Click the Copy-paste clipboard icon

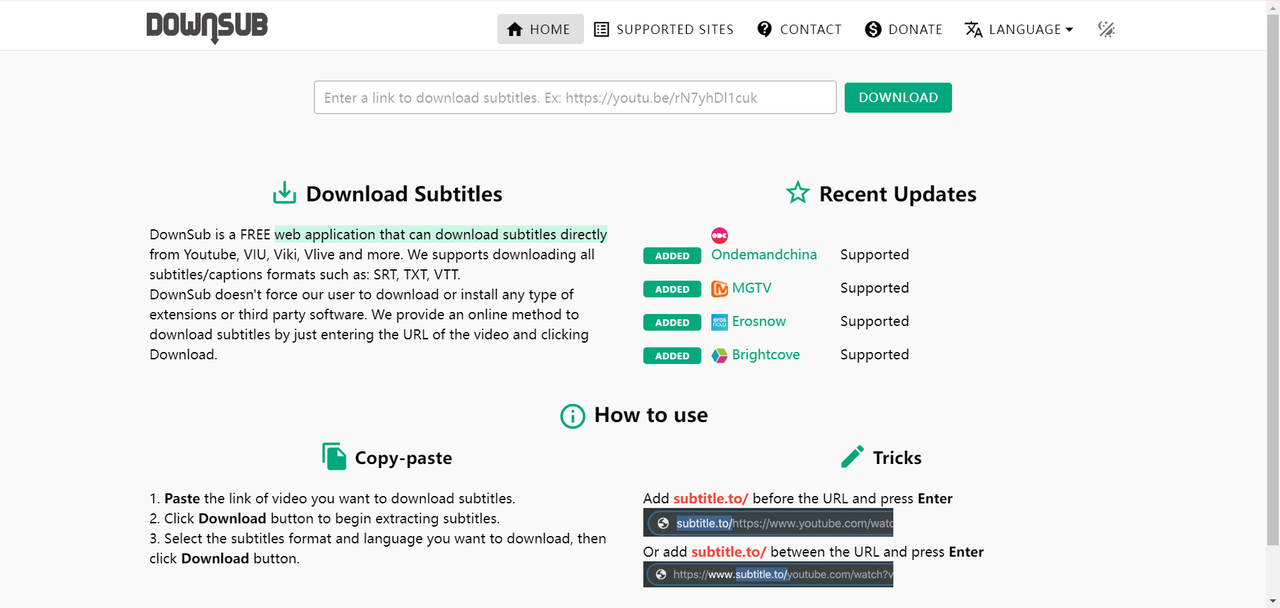(334, 457)
